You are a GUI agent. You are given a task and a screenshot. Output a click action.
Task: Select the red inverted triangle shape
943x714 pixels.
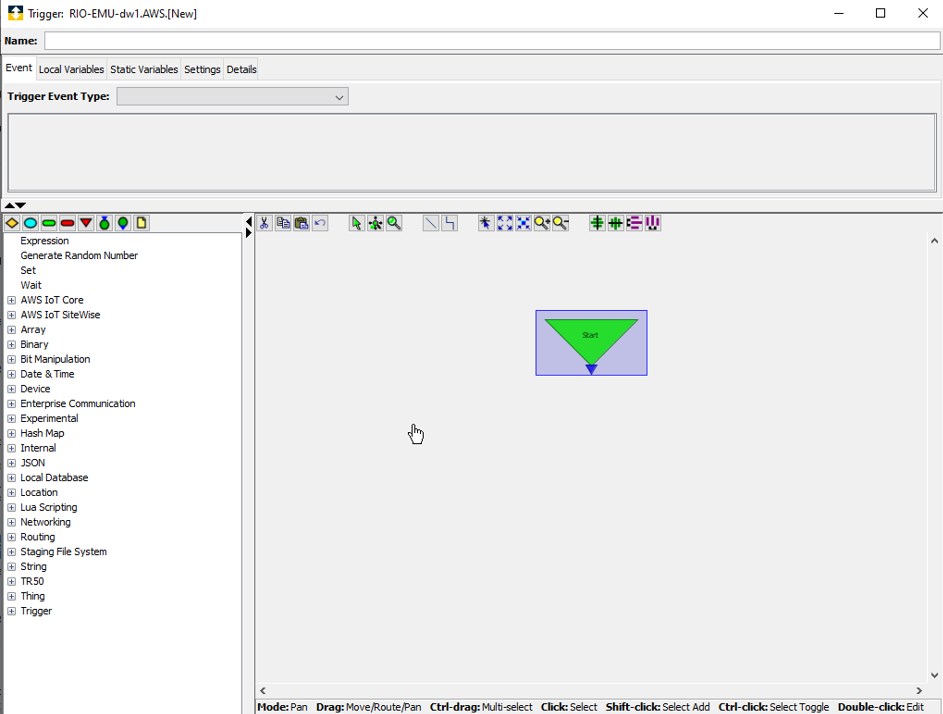click(x=86, y=223)
